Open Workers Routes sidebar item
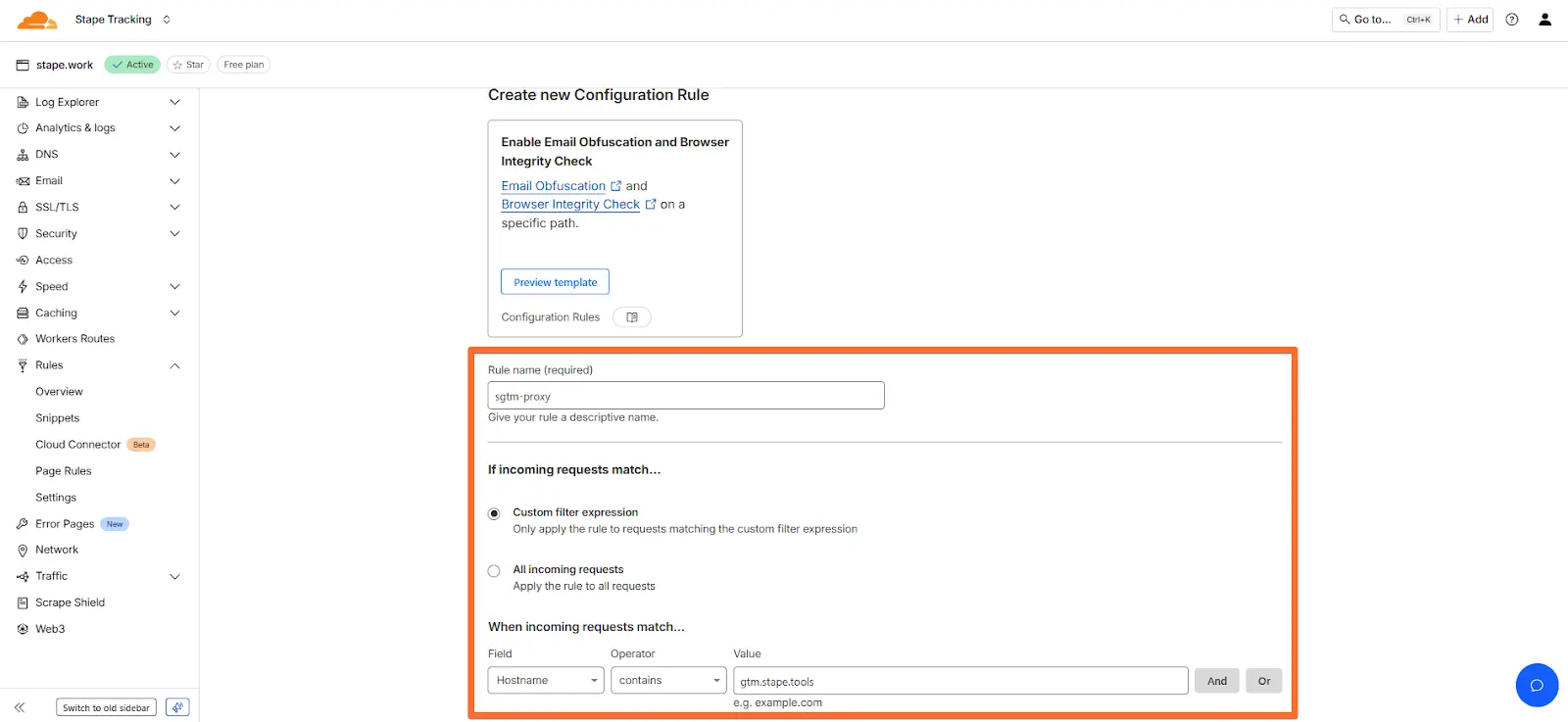Viewport: 1568px width, 722px height. coord(75,339)
